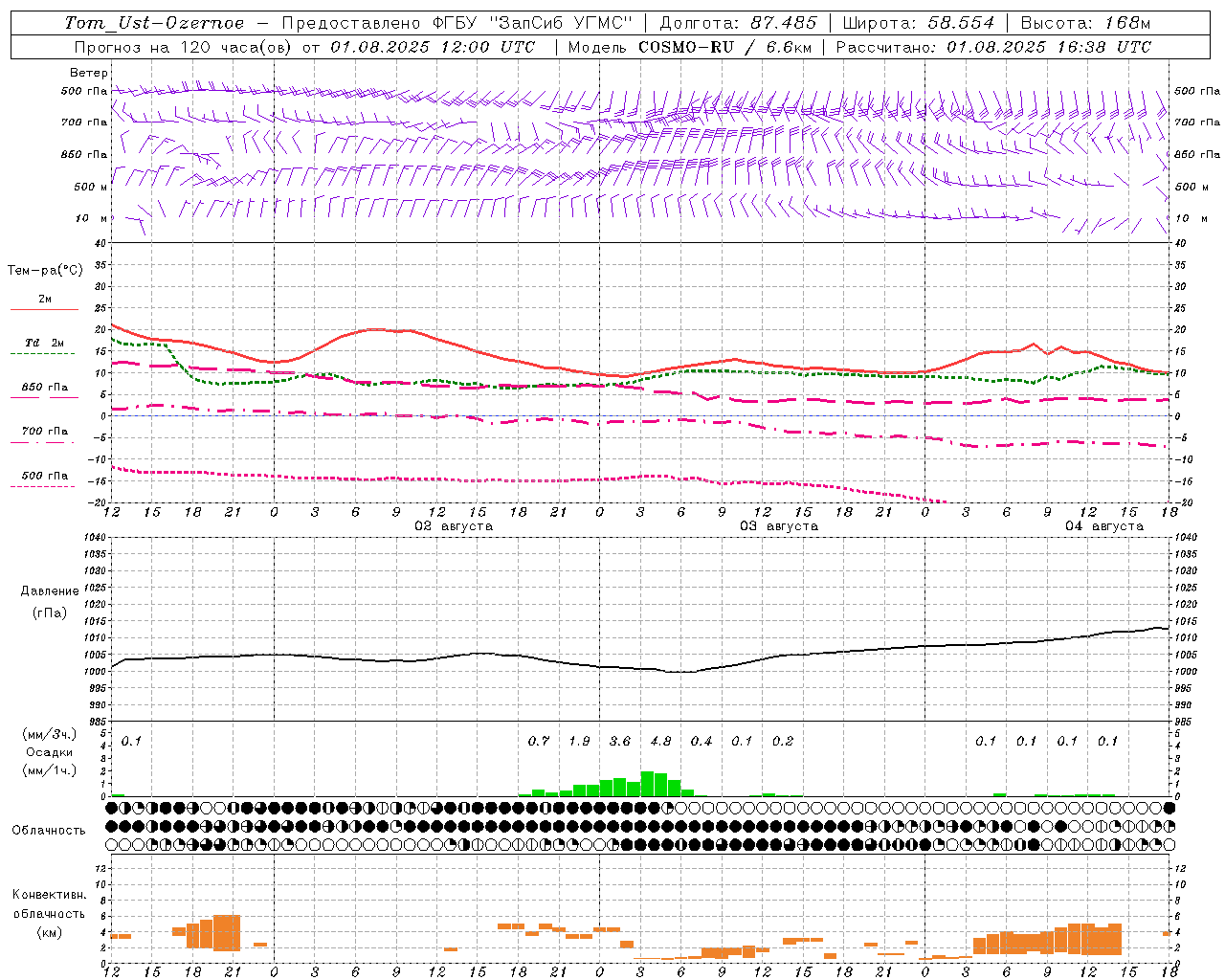Click the 03 августа date label
This screenshot has width=1225, height=980.
coord(779,526)
